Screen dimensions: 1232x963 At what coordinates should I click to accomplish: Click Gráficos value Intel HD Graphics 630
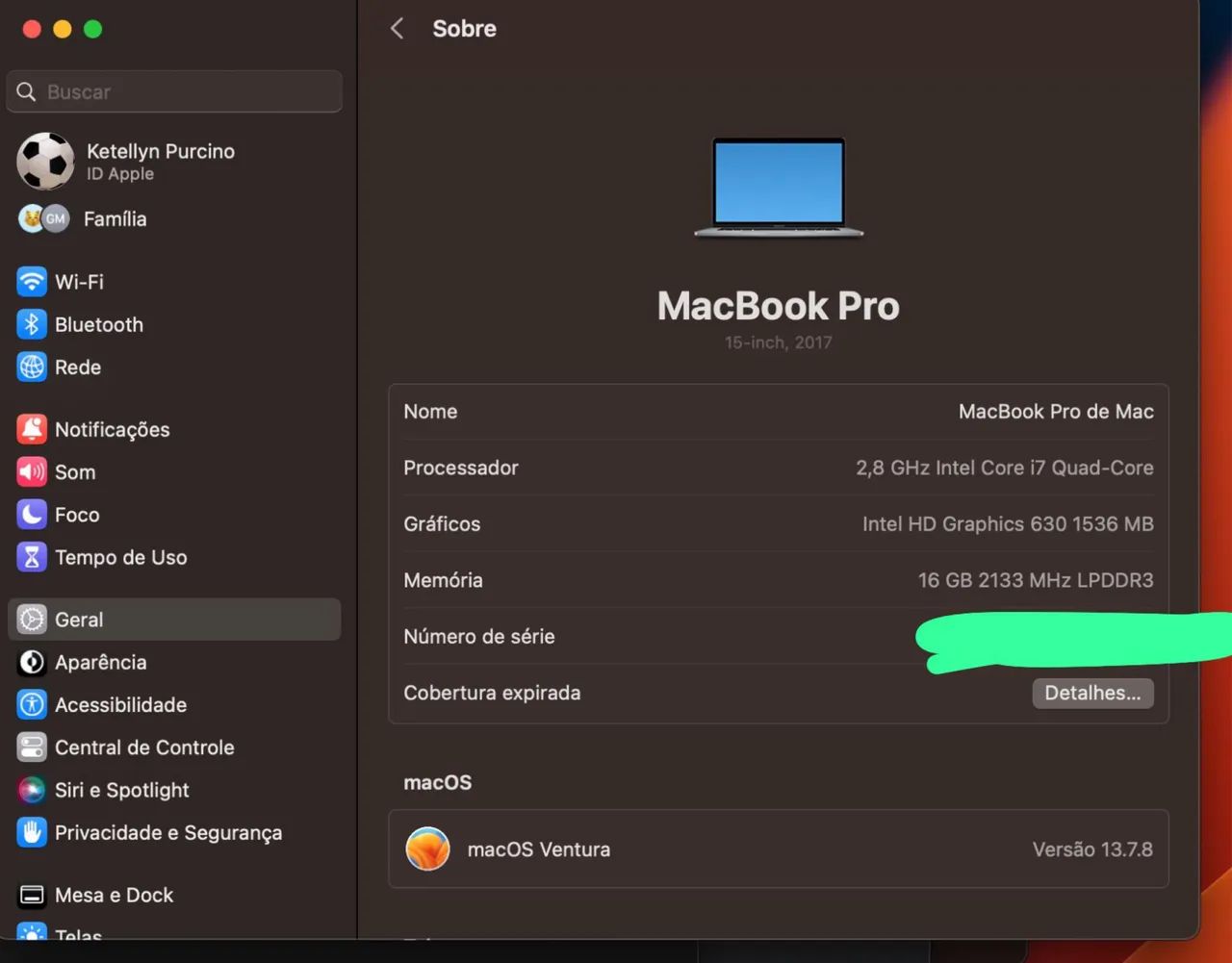pyautogui.click(x=1008, y=523)
